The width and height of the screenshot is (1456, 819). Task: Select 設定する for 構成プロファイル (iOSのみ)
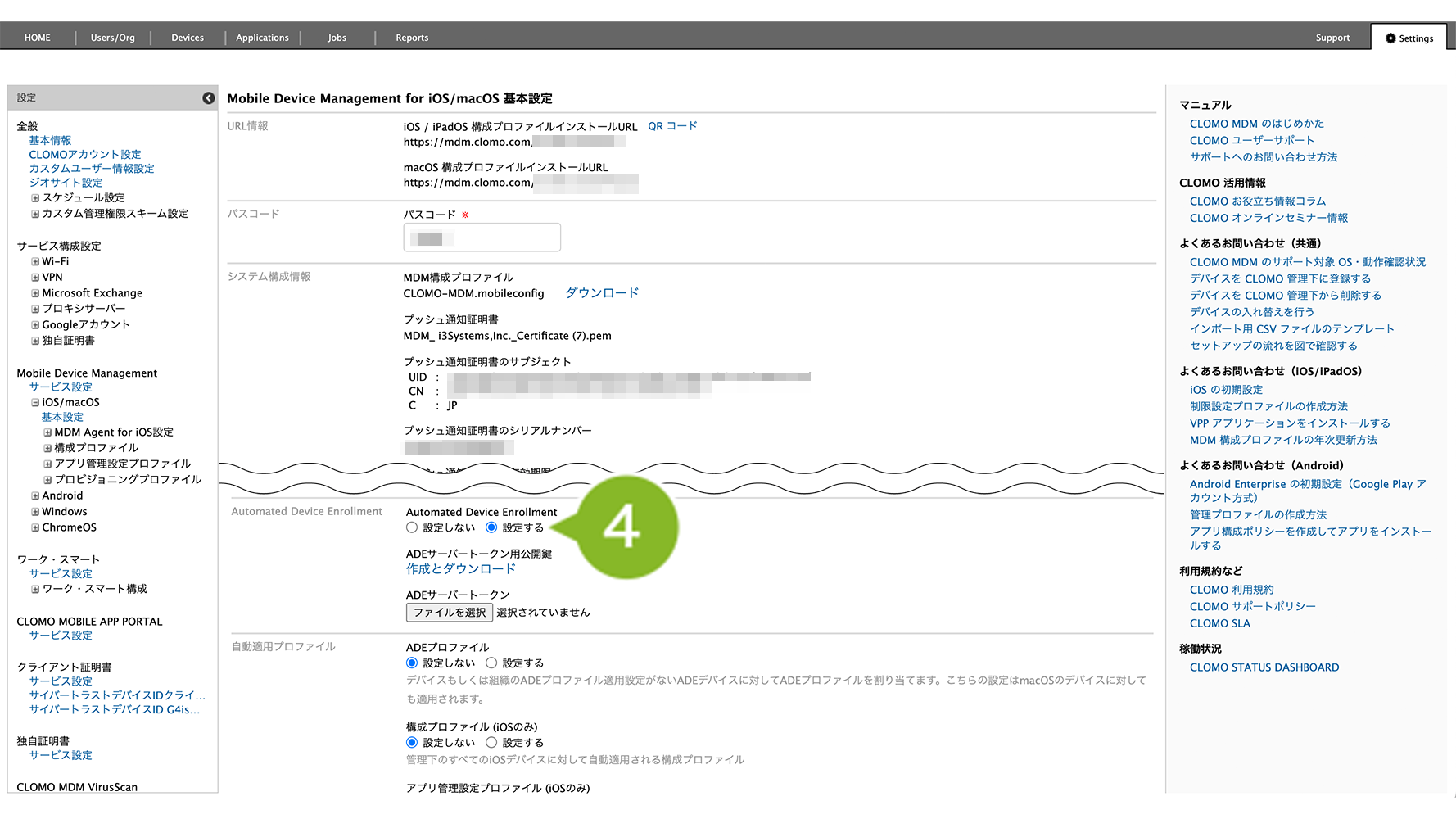(491, 743)
